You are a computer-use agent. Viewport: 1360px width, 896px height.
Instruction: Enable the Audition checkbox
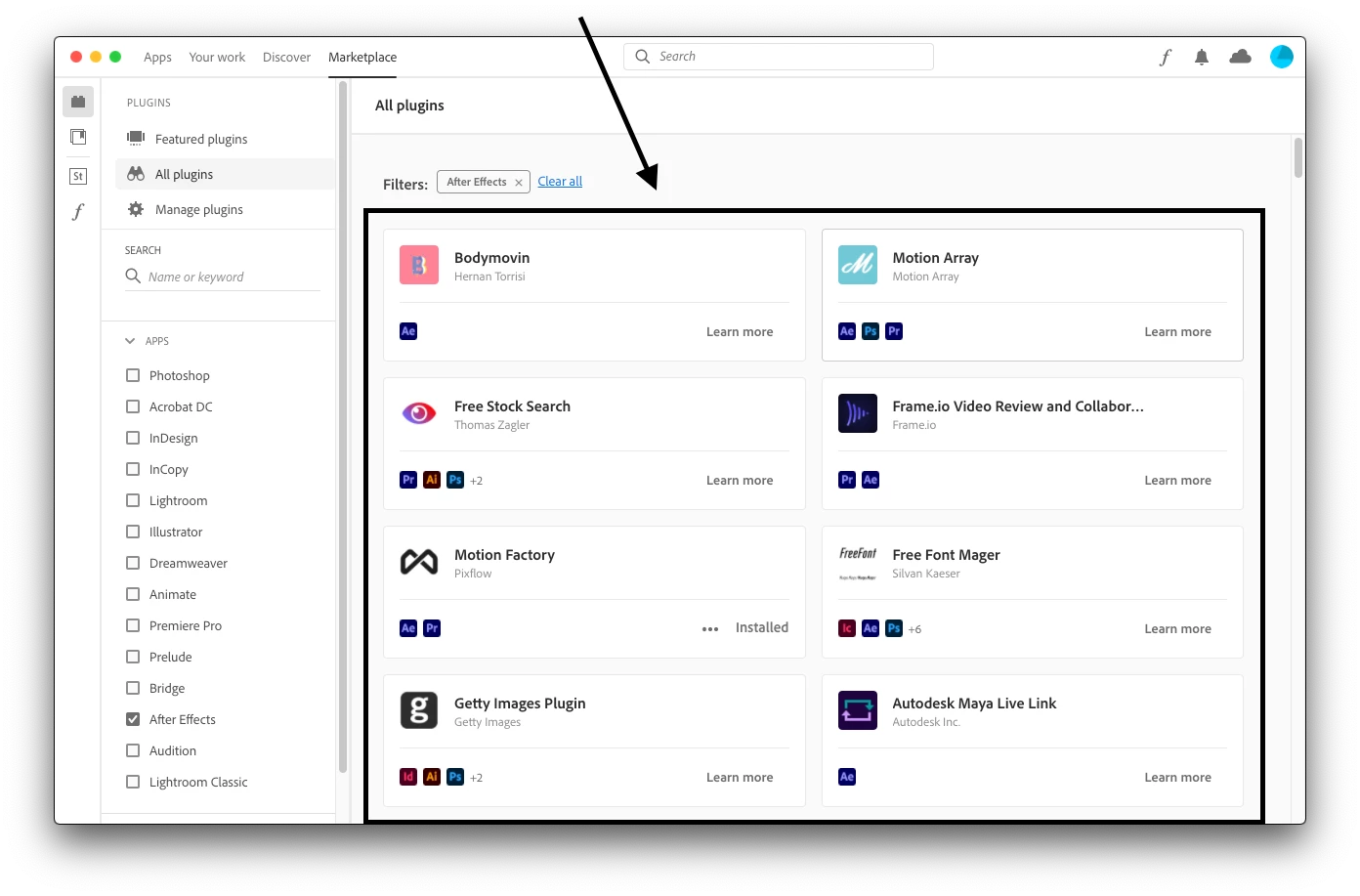point(133,750)
